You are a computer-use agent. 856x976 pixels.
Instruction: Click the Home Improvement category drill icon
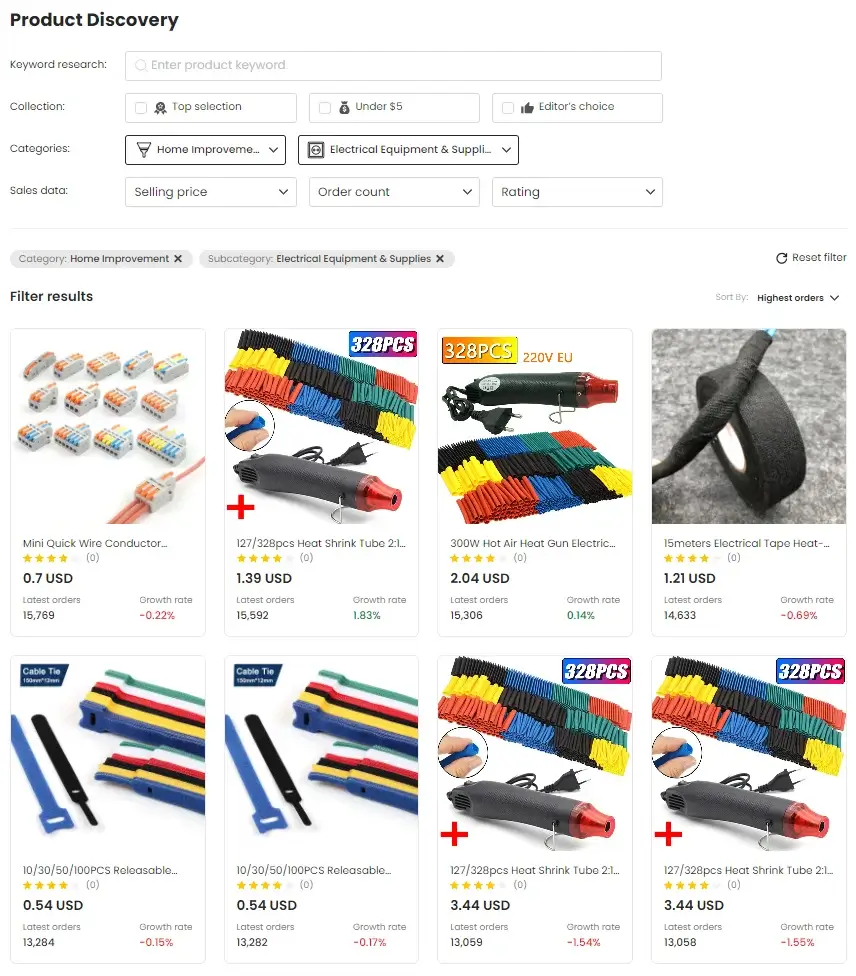(x=144, y=149)
